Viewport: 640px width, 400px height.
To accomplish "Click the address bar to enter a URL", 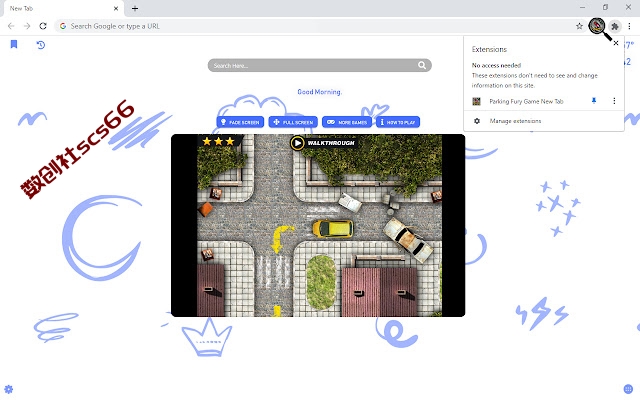I will [320, 26].
